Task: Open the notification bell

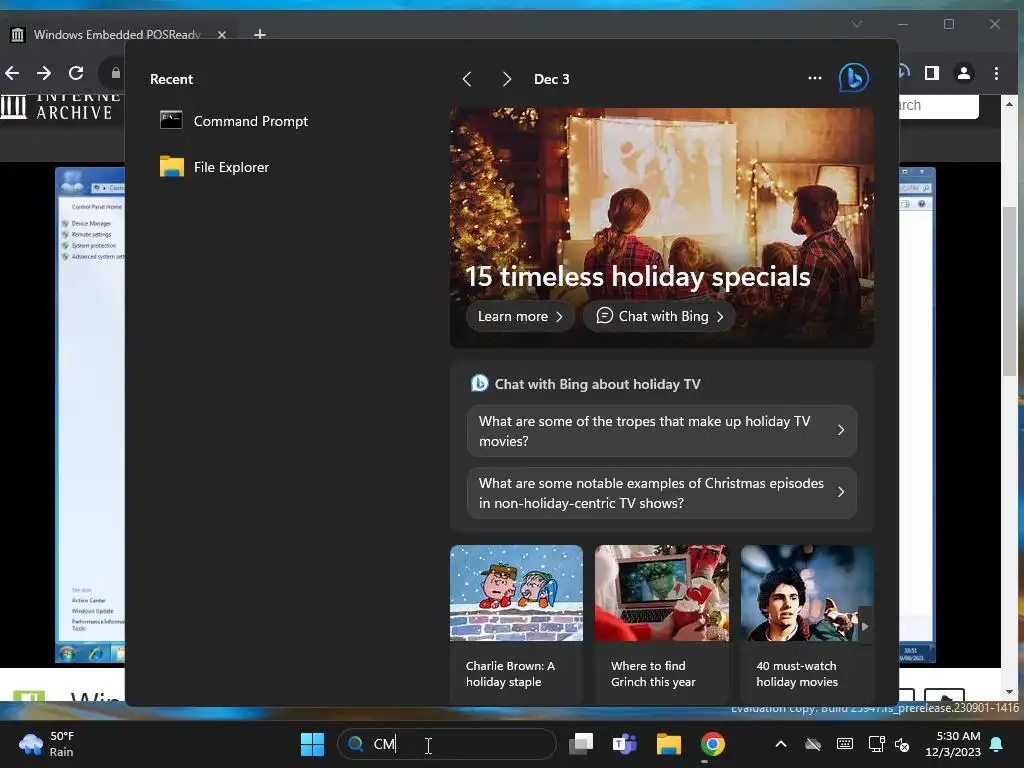Action: (x=997, y=744)
